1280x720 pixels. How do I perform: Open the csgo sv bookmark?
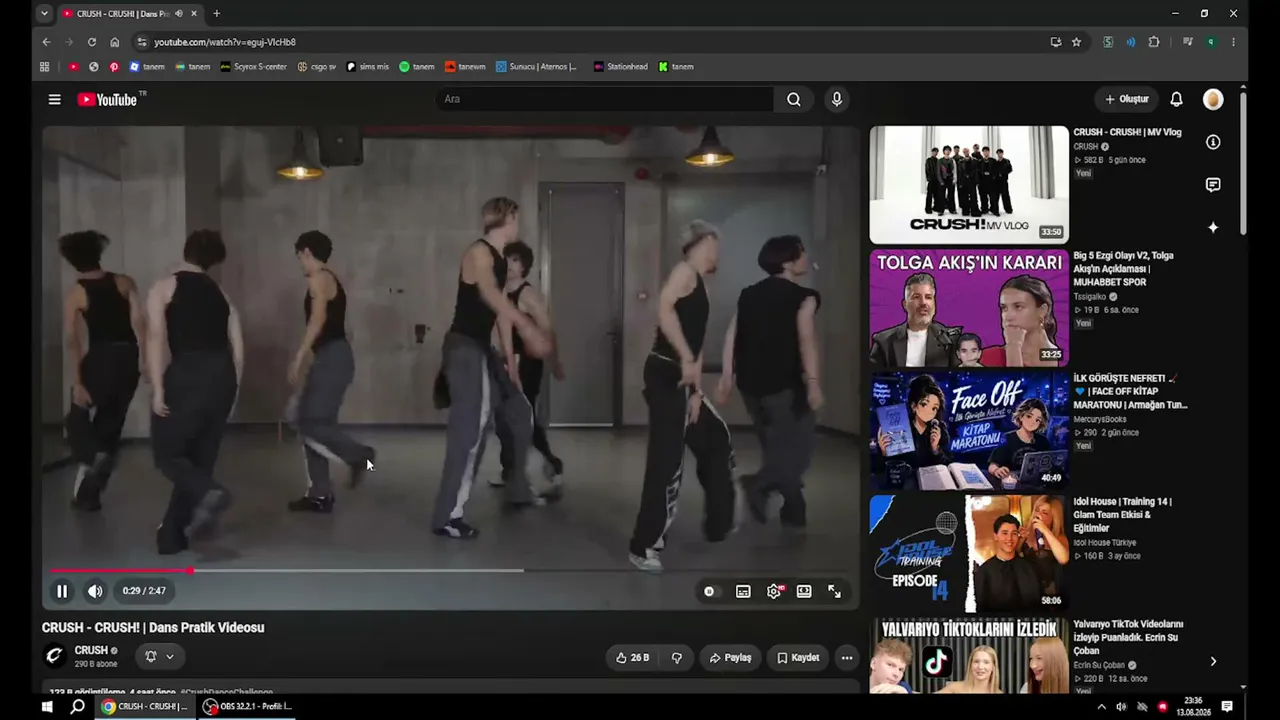coord(317,67)
